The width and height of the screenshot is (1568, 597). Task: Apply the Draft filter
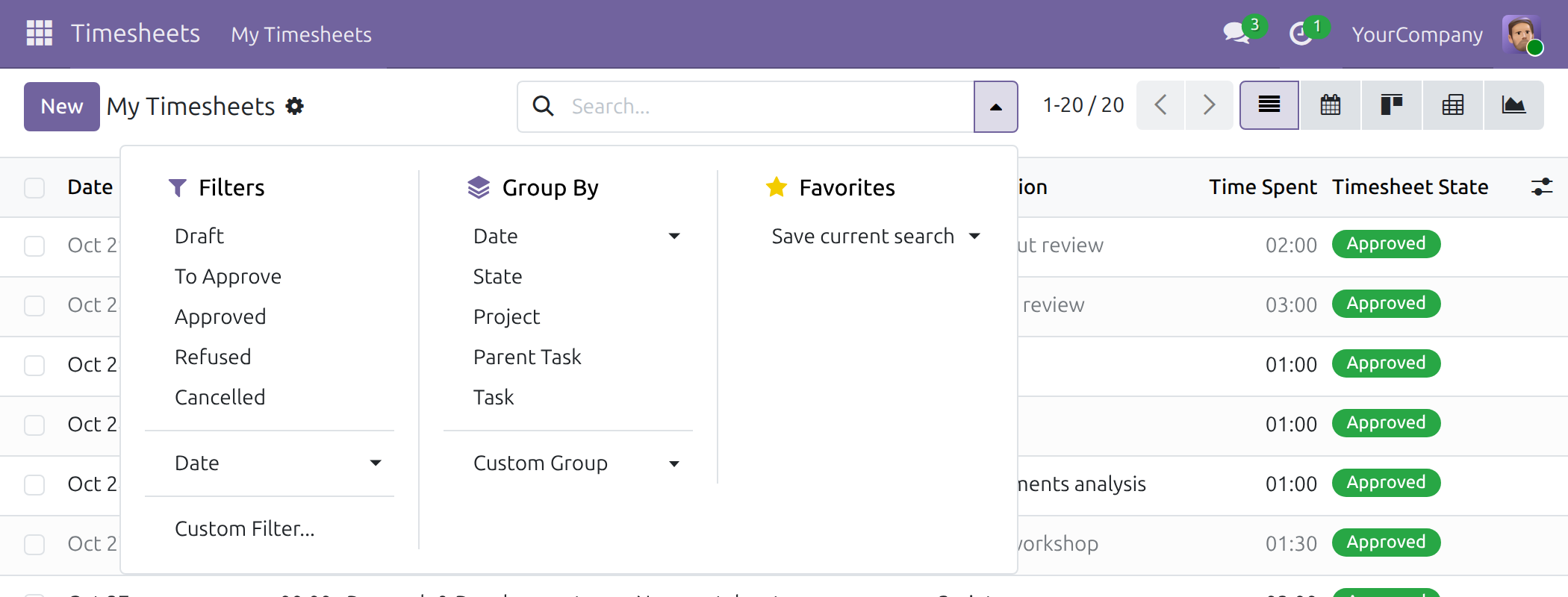[199, 236]
